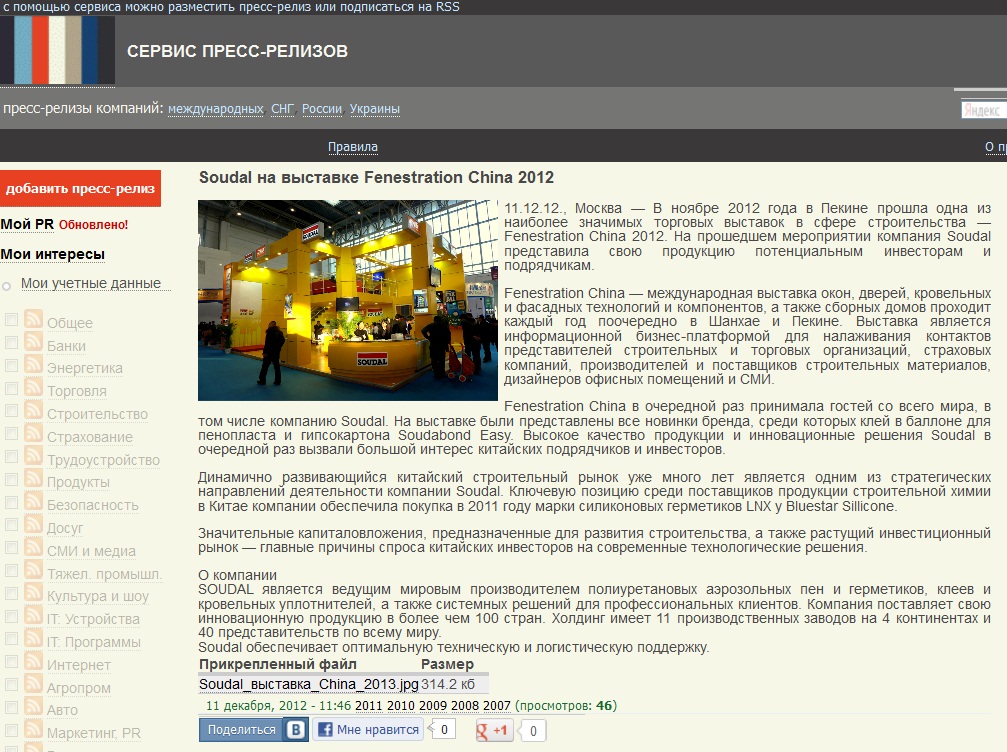Tick the Торговля category checkbox
The height and width of the screenshot is (752, 1007).
[x=11, y=388]
